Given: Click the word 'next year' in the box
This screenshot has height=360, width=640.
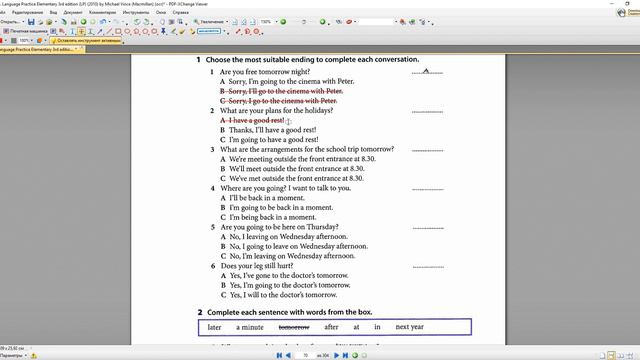Looking at the screenshot, I should 409,327.
